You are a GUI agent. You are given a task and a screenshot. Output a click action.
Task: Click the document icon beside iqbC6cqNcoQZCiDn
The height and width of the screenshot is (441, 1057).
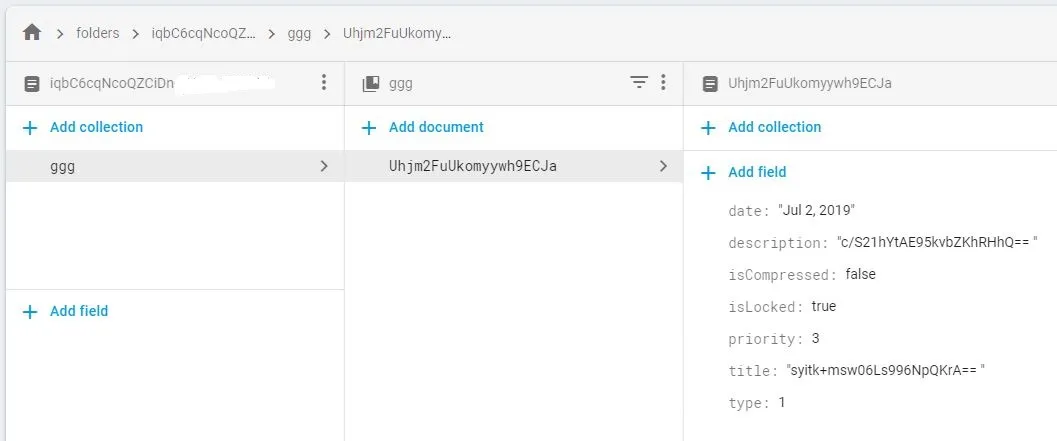pos(31,84)
